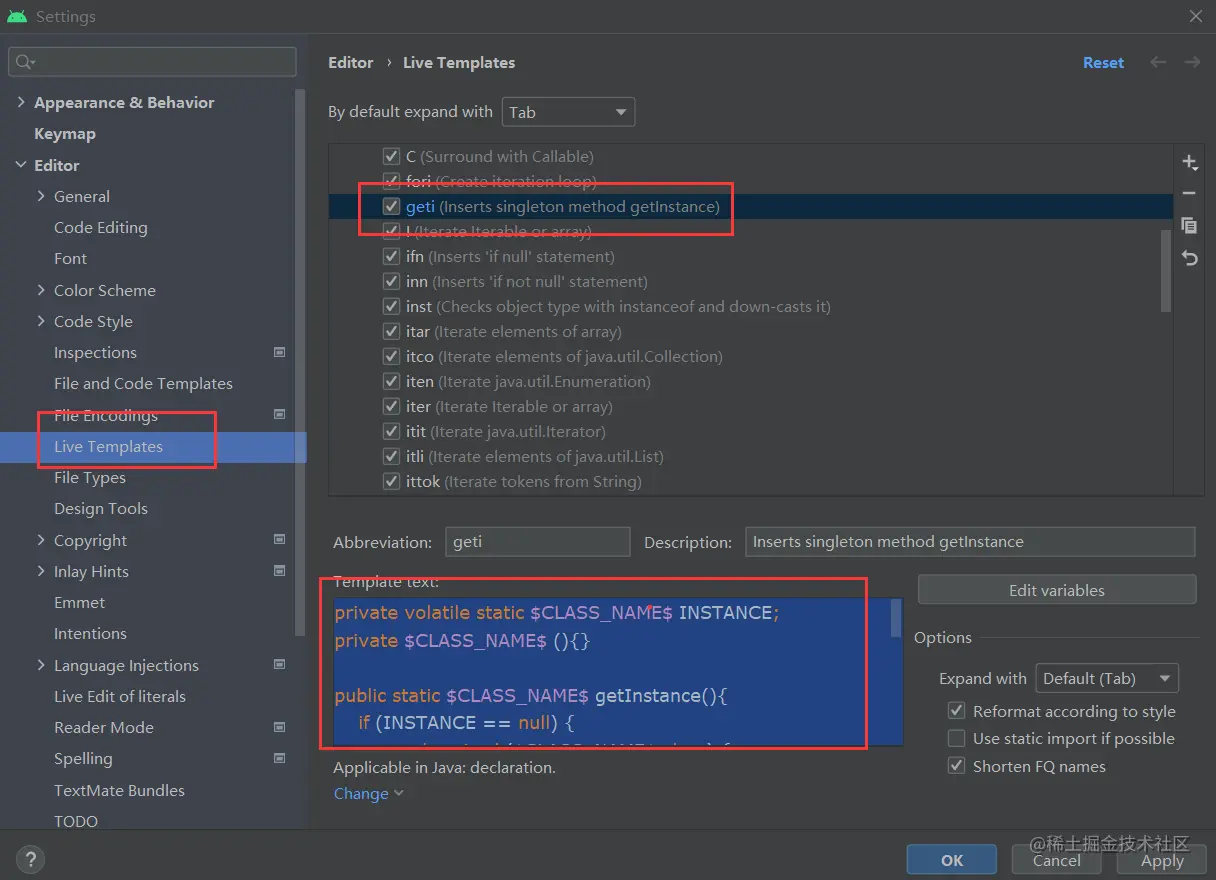Click project-level icon next to Inspections

(280, 352)
